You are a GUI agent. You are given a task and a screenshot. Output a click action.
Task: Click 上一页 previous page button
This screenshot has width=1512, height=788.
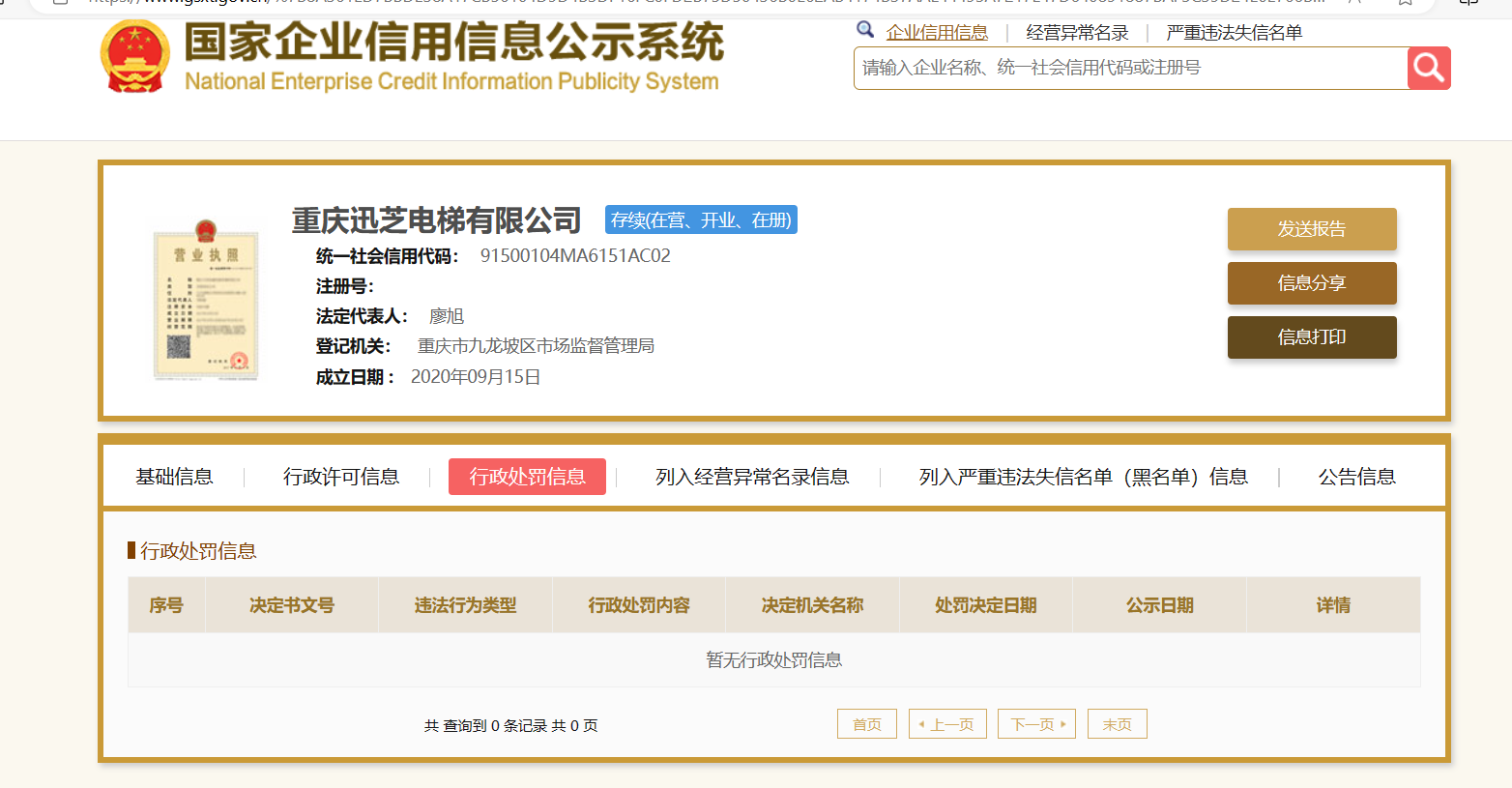(947, 724)
